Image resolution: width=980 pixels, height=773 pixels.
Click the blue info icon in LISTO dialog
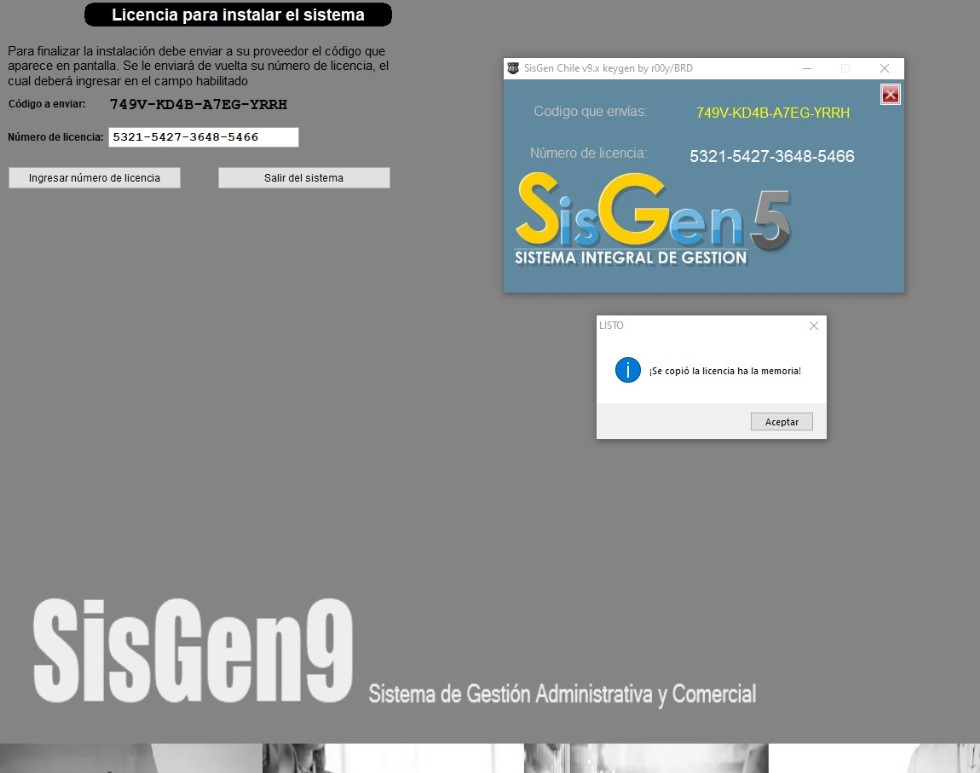point(628,370)
